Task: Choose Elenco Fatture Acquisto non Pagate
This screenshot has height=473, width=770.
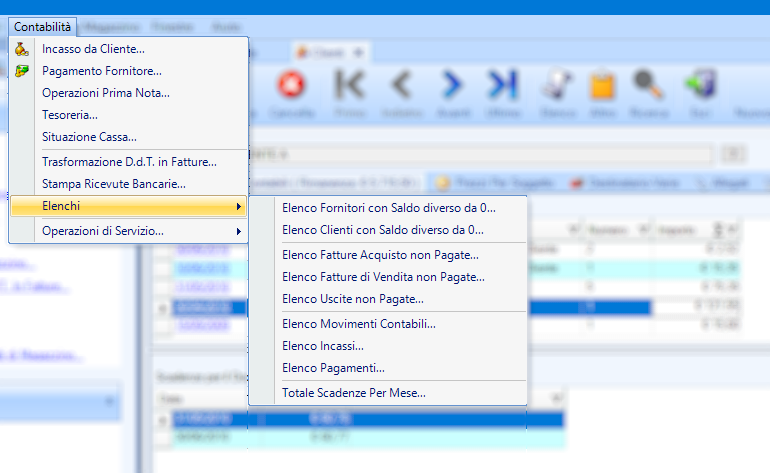Action: point(380,254)
